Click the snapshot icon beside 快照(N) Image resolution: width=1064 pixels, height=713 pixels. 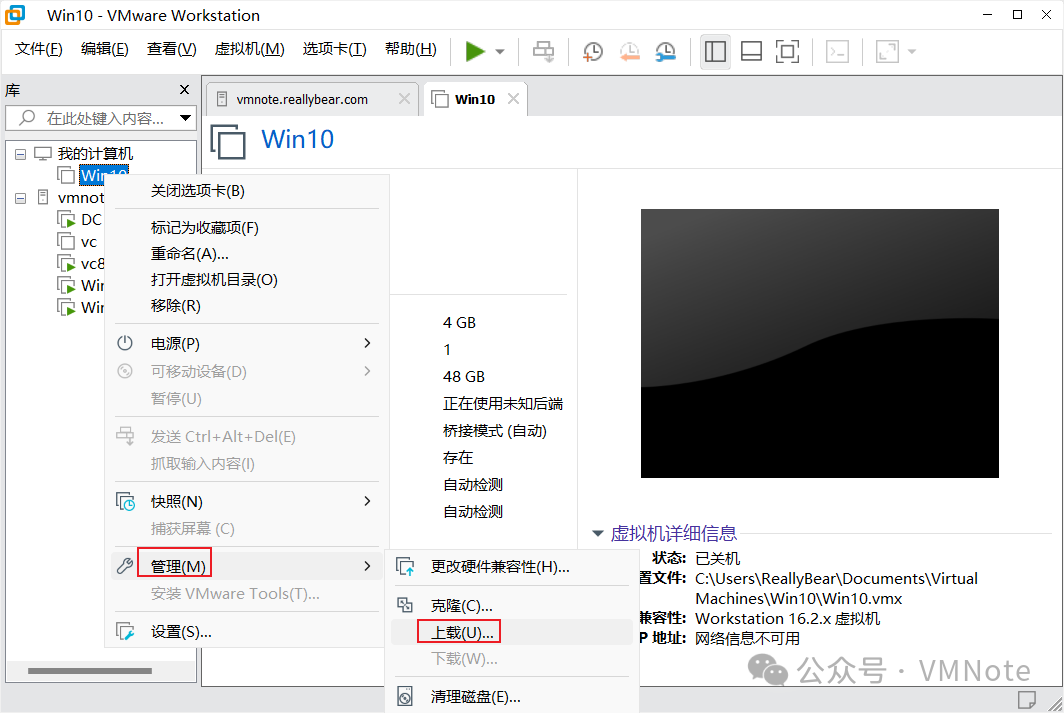click(x=125, y=501)
